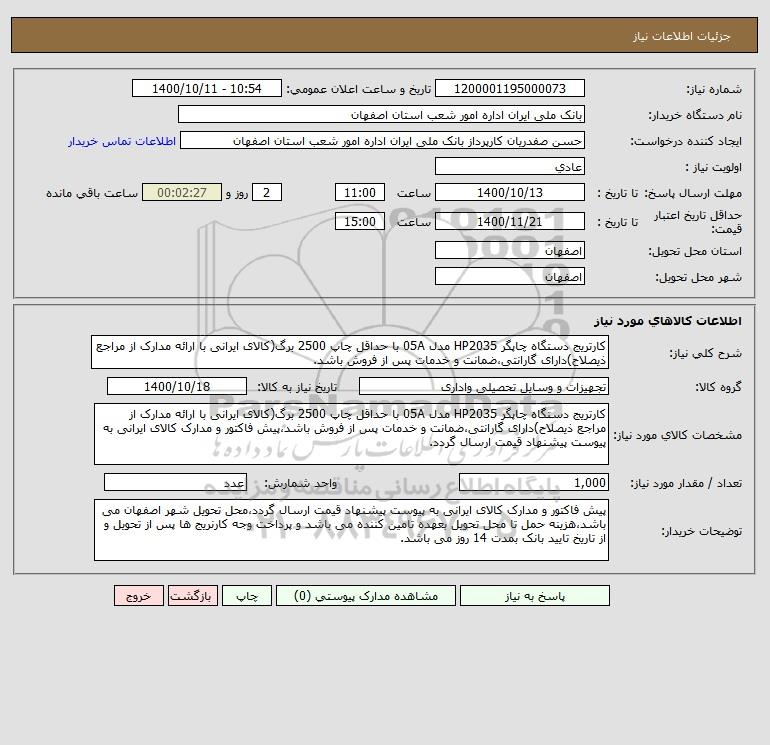Click the goods specifications text area
This screenshot has width=770, height=745.
click(351, 434)
